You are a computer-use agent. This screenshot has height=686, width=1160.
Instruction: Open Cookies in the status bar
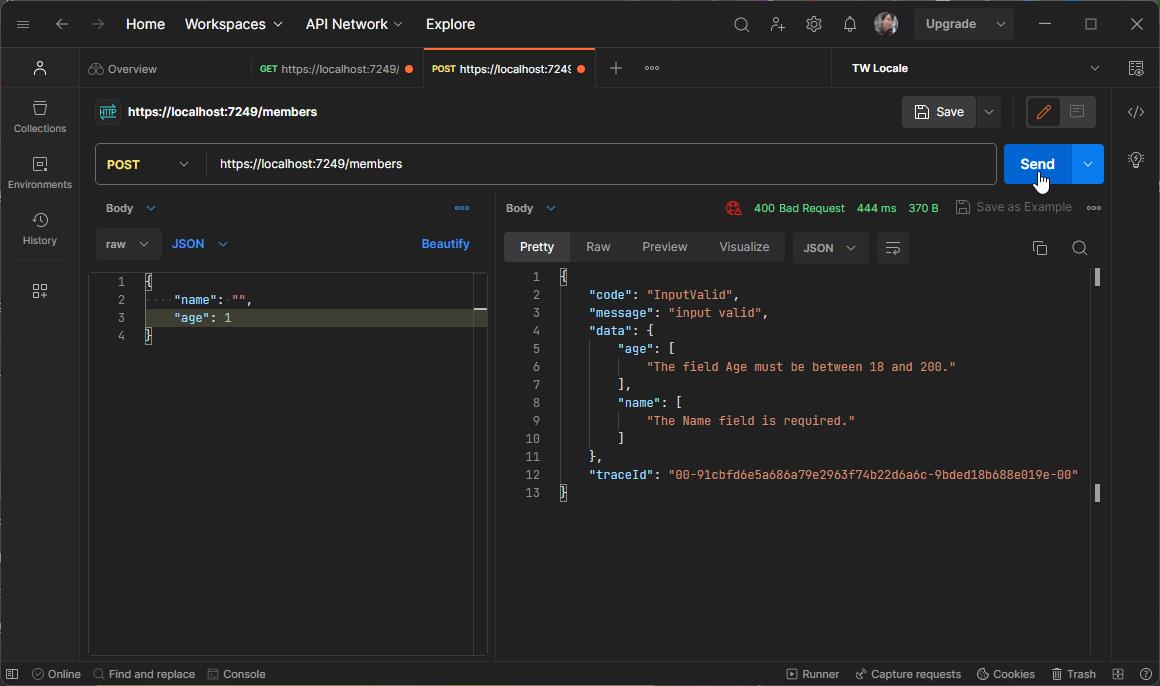1006,674
